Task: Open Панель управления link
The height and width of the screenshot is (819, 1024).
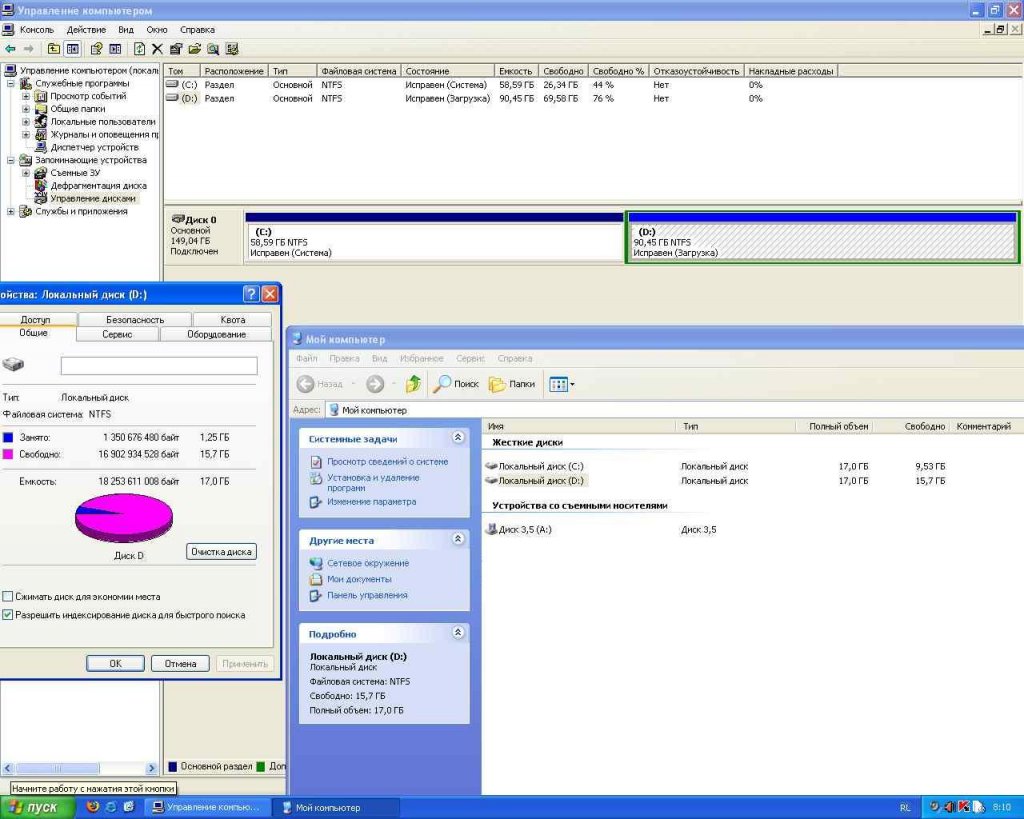Action: [x=367, y=595]
